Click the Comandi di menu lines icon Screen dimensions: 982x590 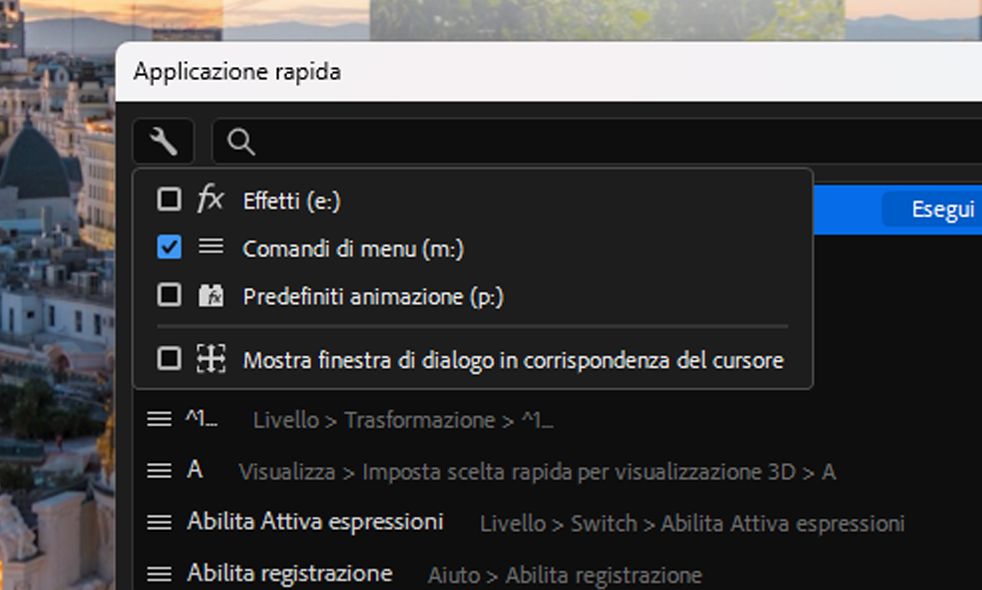[x=210, y=247]
